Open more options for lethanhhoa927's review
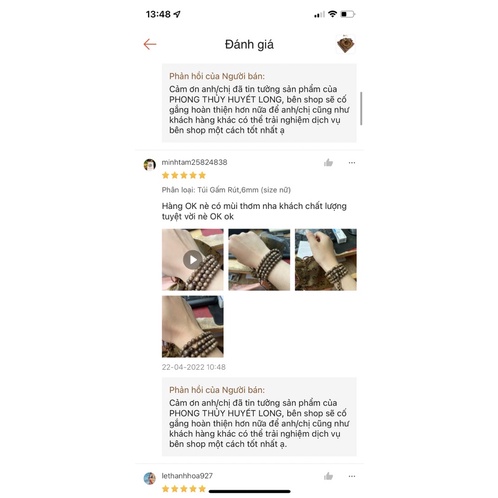 point(352,476)
